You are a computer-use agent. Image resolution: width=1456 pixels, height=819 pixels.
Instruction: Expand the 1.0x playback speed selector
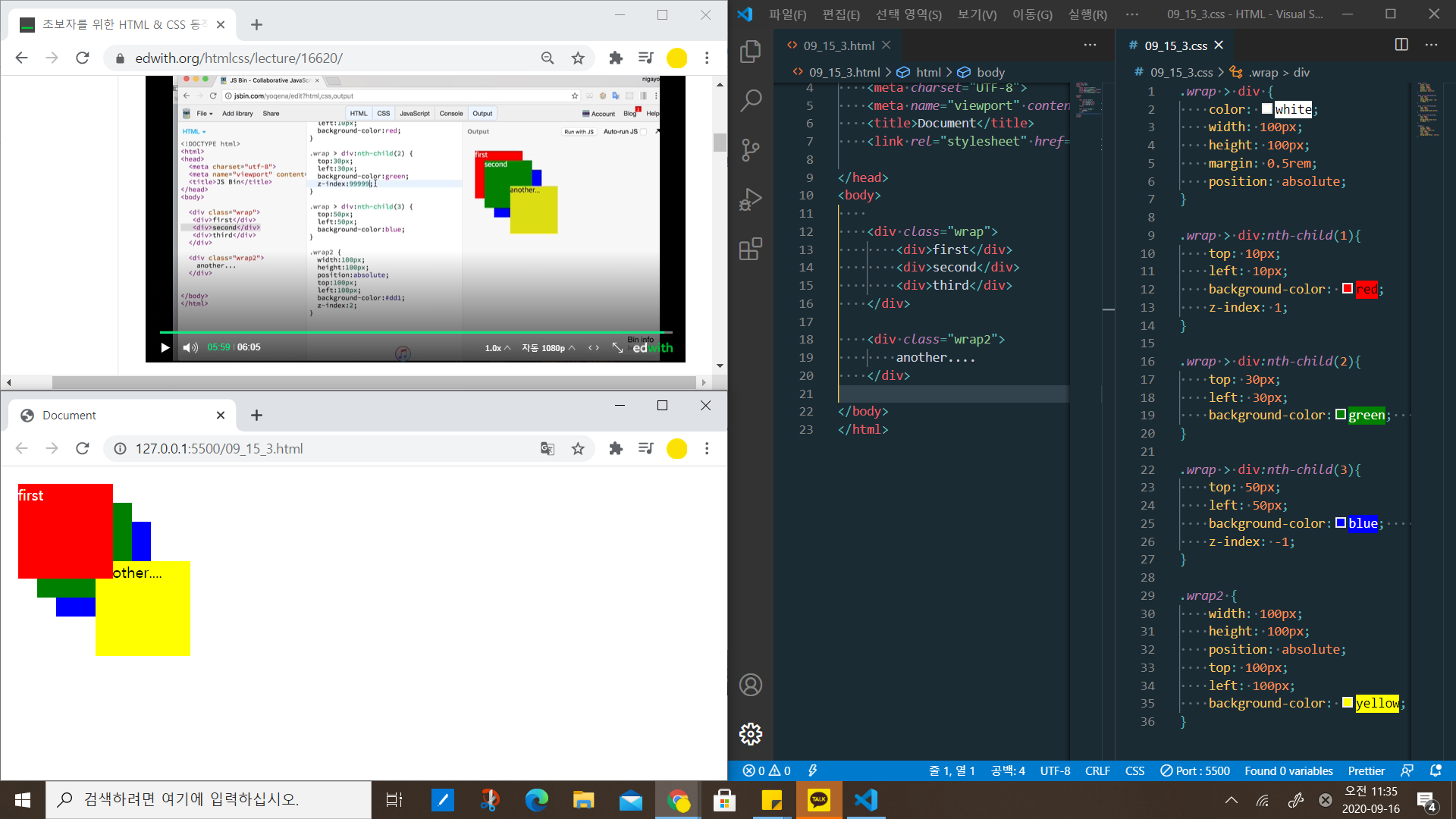(x=497, y=348)
